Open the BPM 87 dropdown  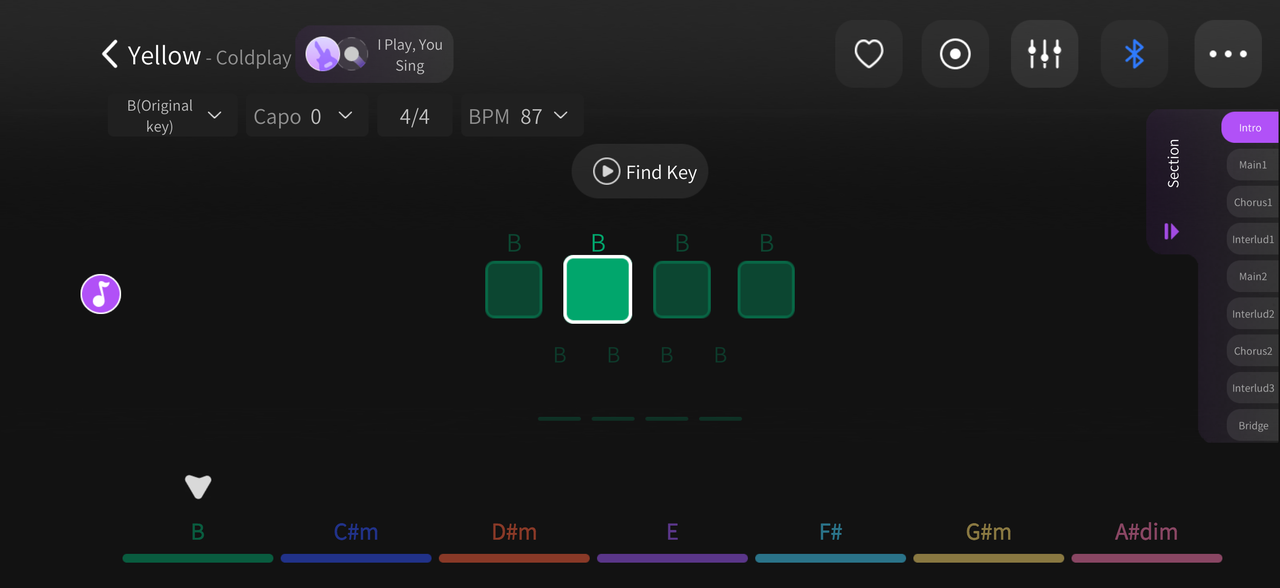point(523,116)
